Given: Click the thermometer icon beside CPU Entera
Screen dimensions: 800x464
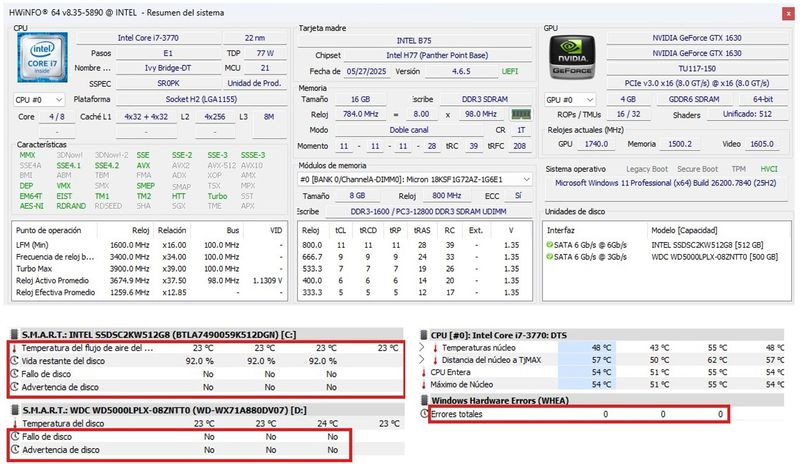Looking at the screenshot, I should coord(424,372).
